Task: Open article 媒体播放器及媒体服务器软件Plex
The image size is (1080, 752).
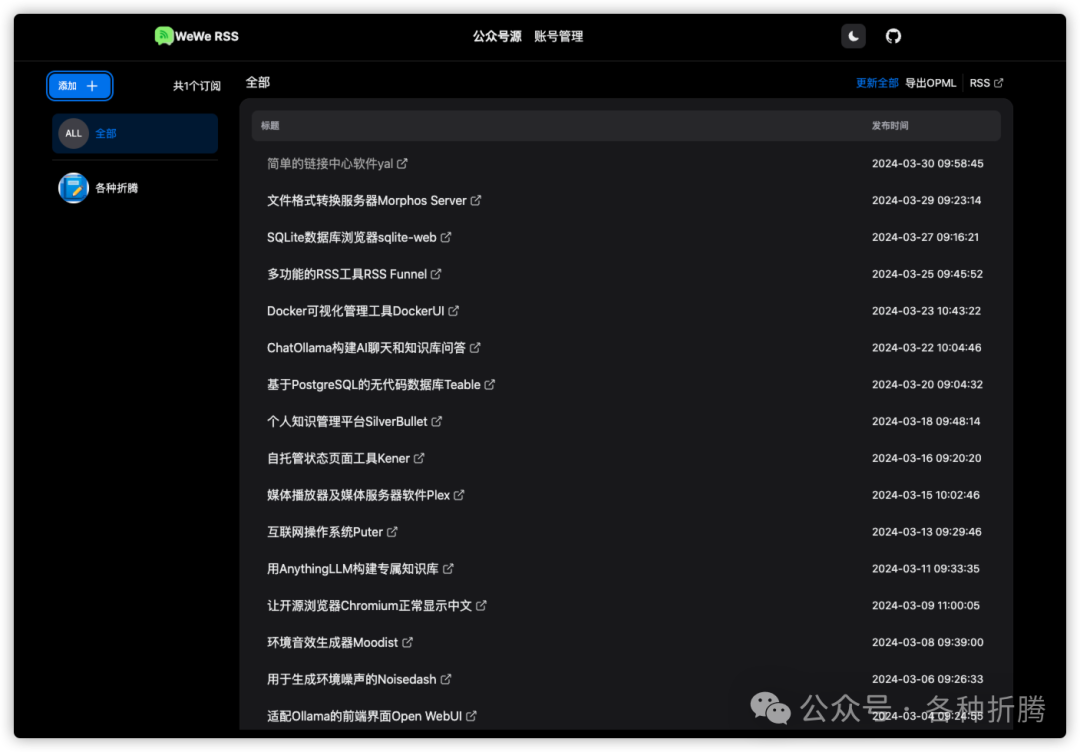Action: point(358,495)
